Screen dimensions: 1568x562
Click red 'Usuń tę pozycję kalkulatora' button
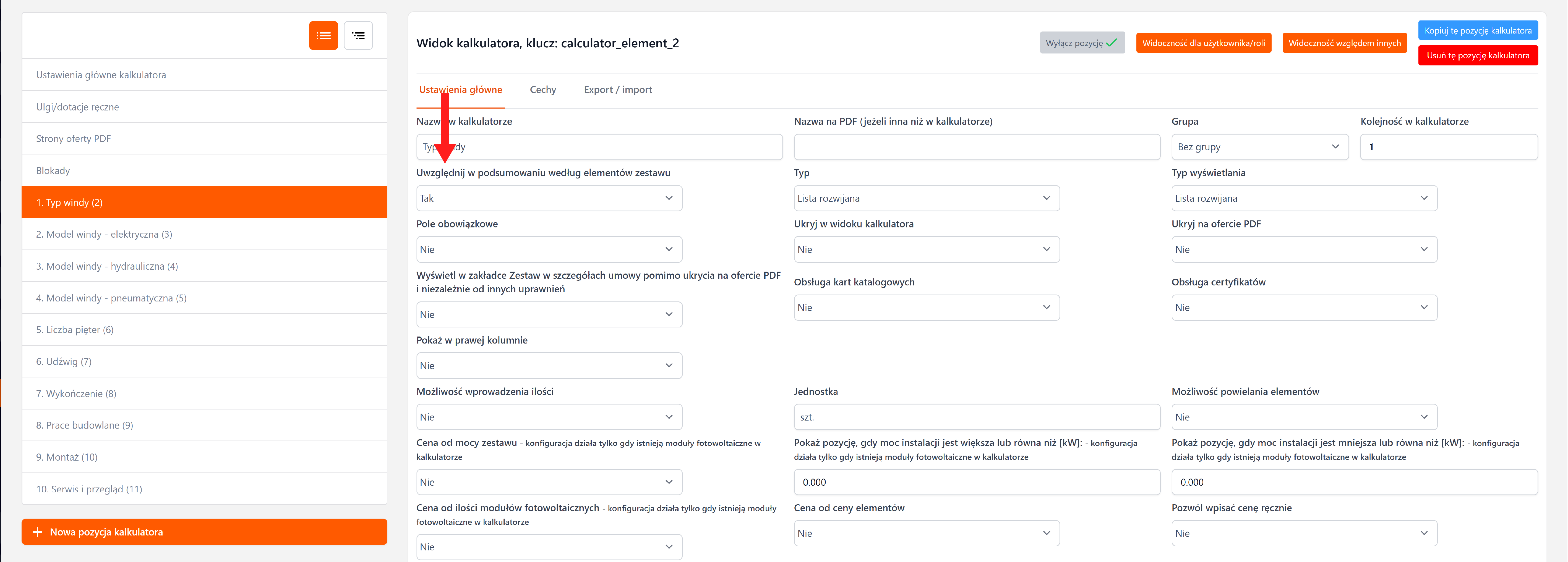pyautogui.click(x=1477, y=55)
